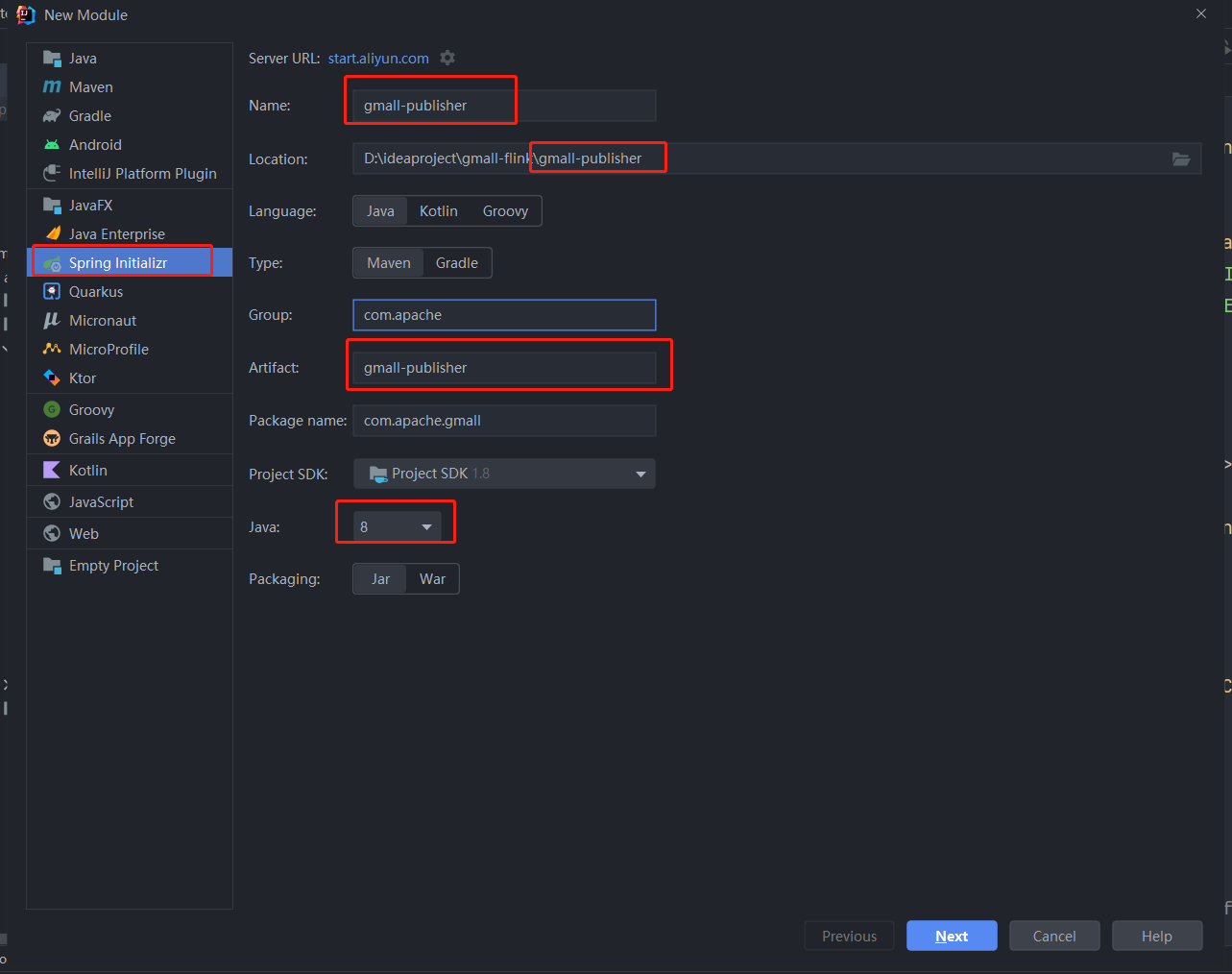Select the Java Enterprise icon

(52, 234)
